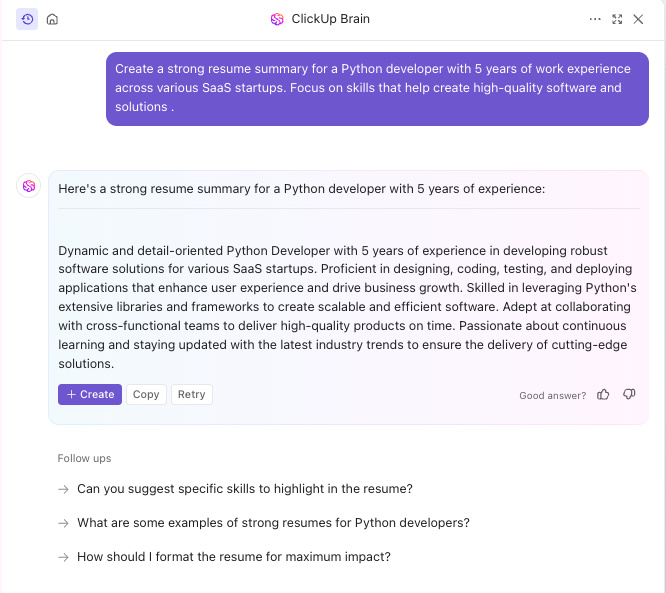Viewport: 666px width, 593px height.
Task: Select follow-up about formatting the resume
Action: click(x=233, y=556)
